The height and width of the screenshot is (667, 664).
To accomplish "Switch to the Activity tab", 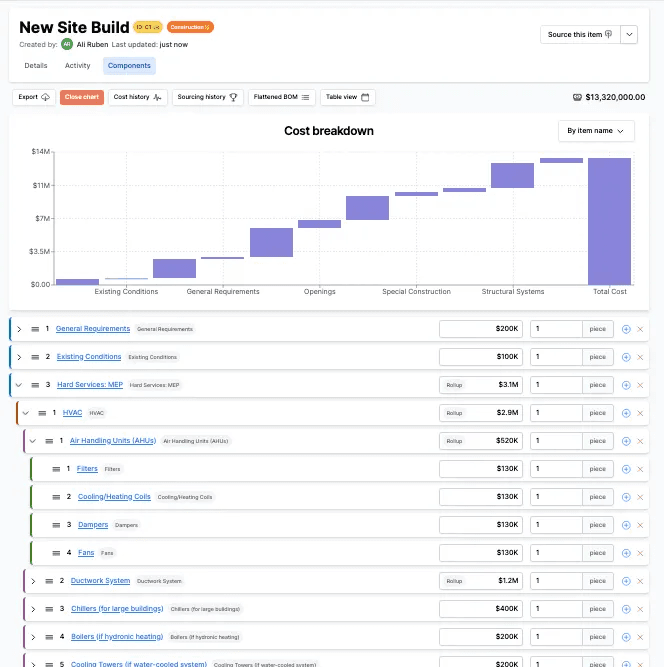I will pos(77,66).
